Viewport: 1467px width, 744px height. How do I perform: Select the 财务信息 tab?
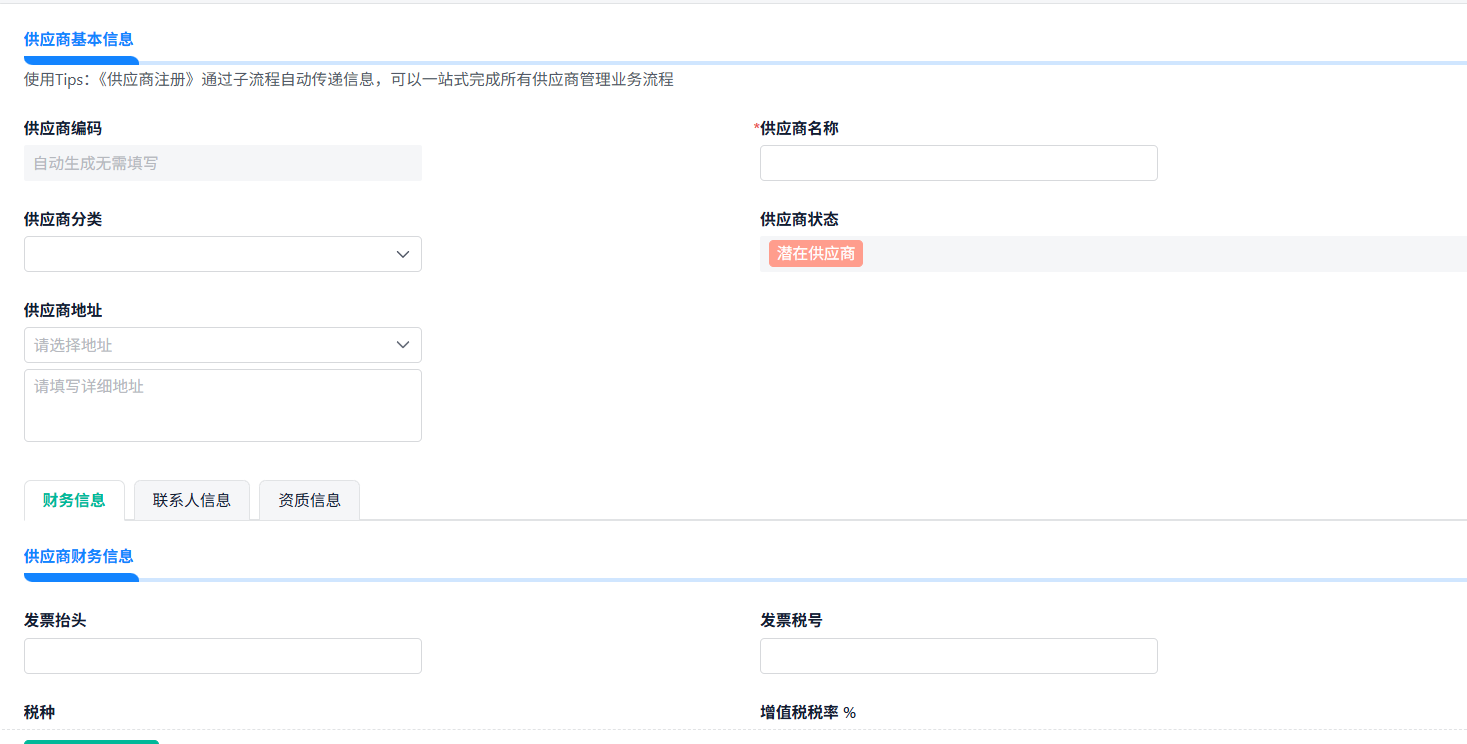74,499
